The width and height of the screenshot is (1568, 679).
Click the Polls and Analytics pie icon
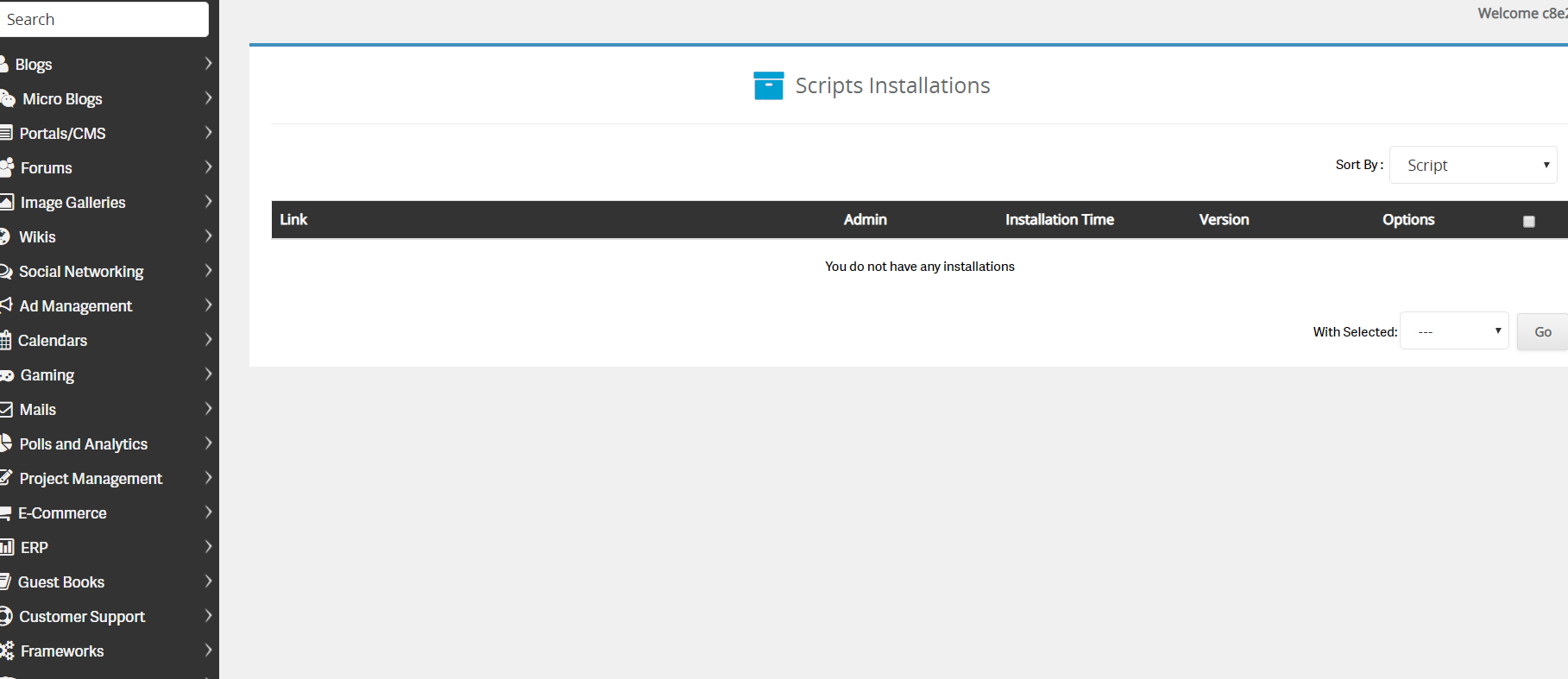(x=6, y=443)
